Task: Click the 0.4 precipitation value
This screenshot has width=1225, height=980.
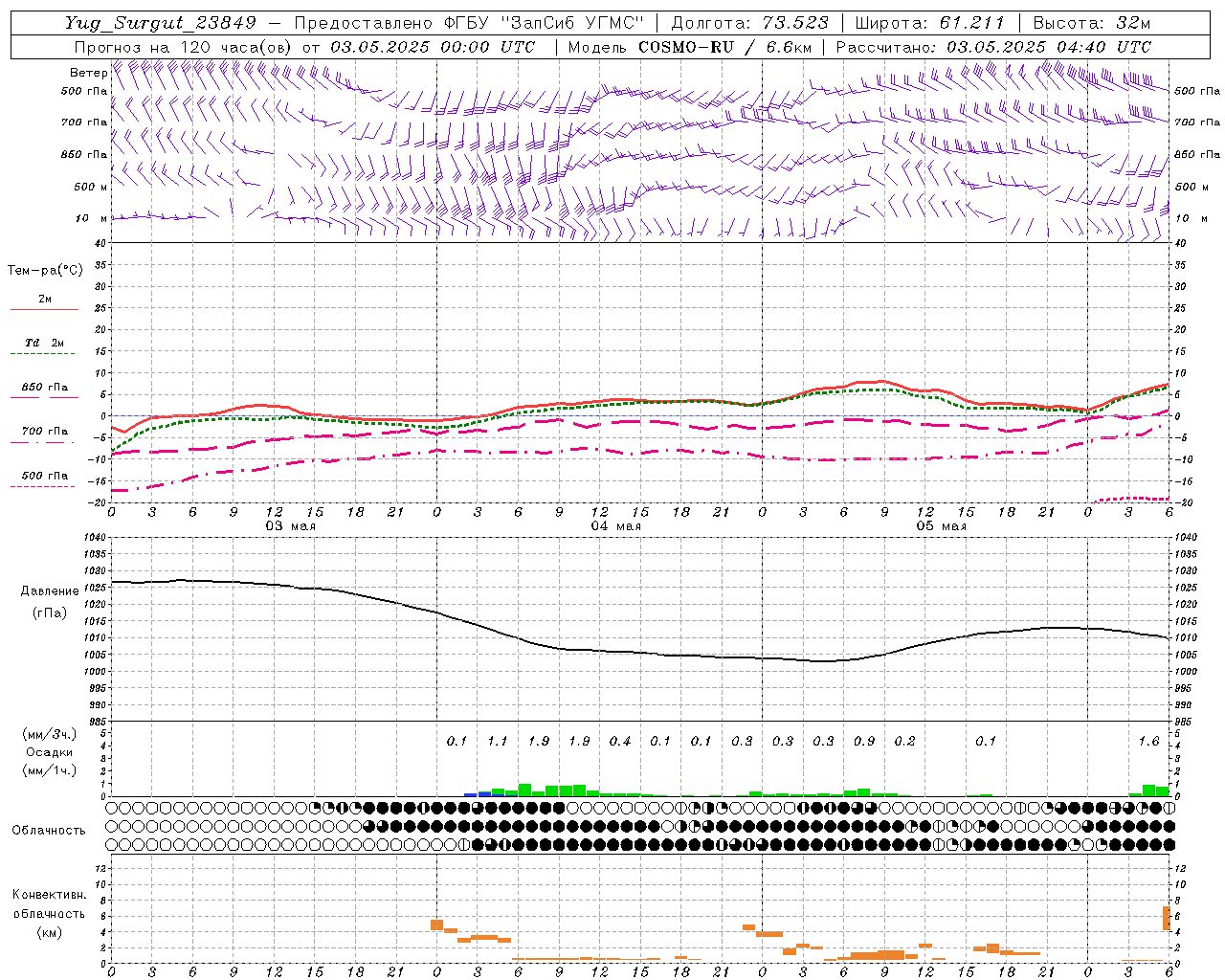Action: coord(619,741)
